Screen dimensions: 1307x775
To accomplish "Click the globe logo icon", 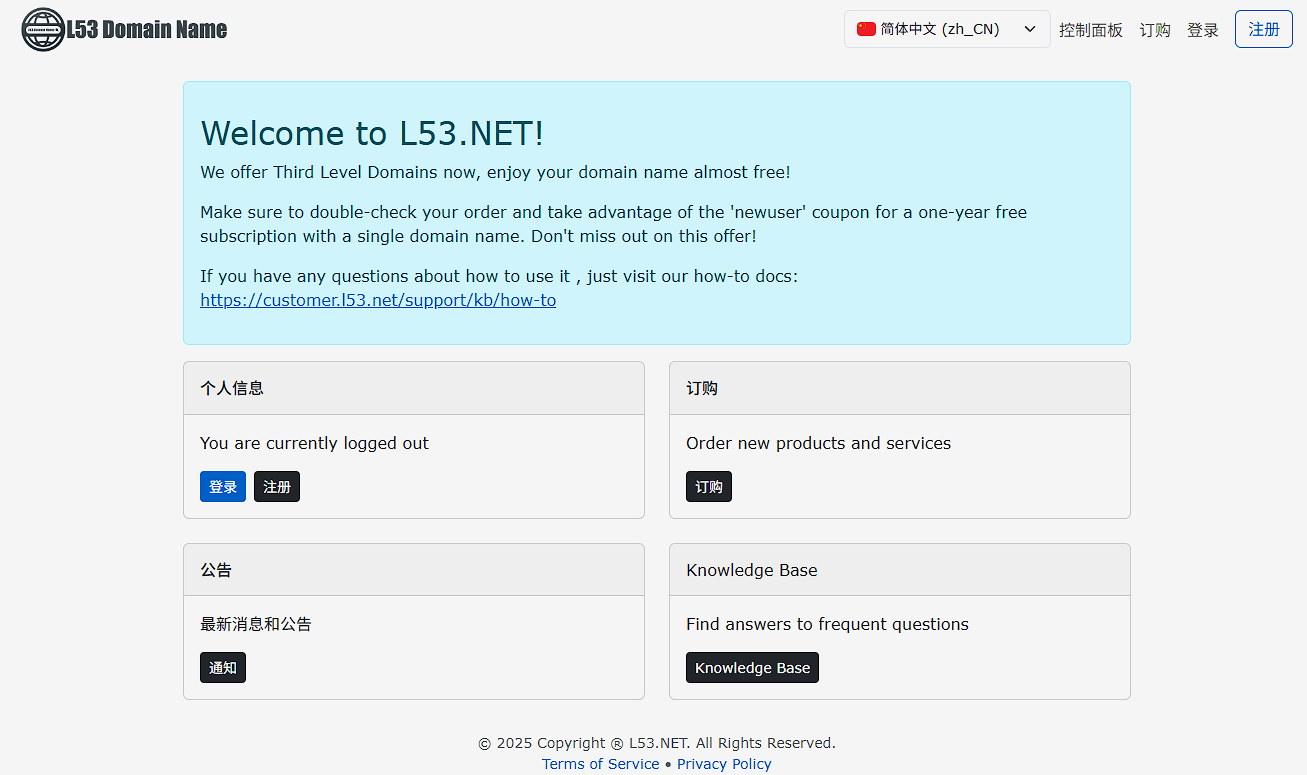I will [x=42, y=30].
